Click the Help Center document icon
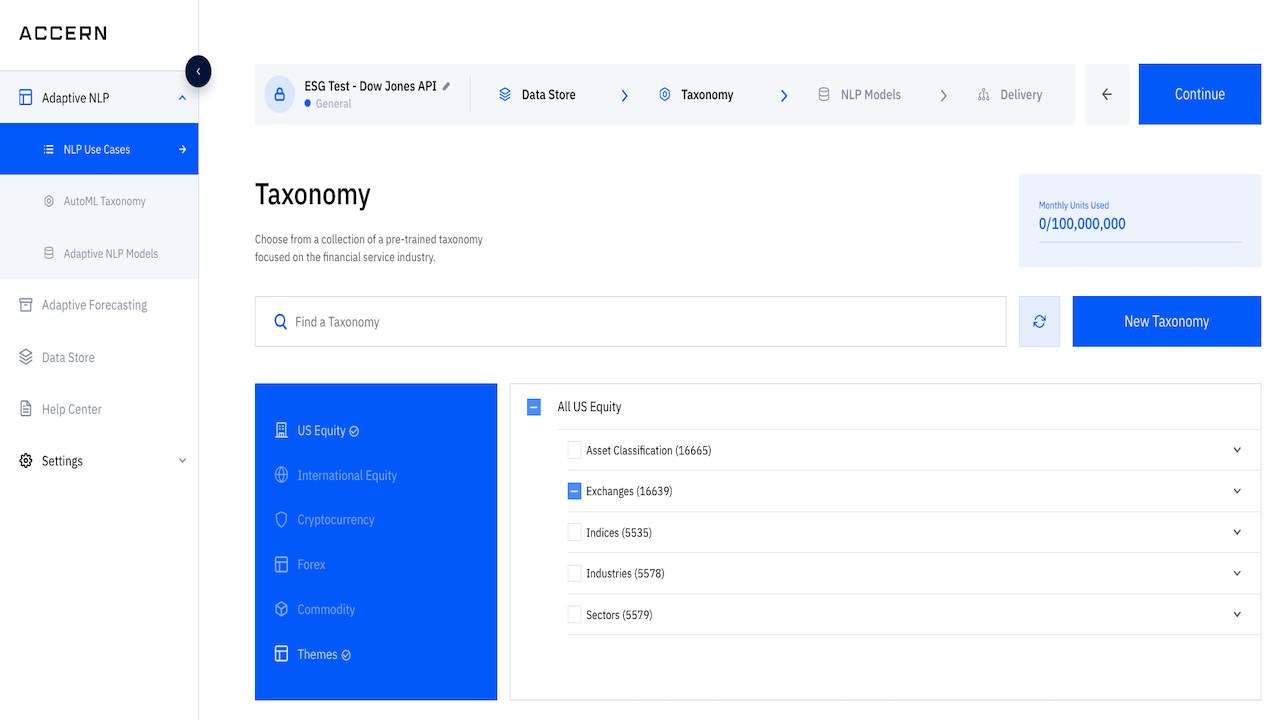1280x720 pixels. point(26,409)
